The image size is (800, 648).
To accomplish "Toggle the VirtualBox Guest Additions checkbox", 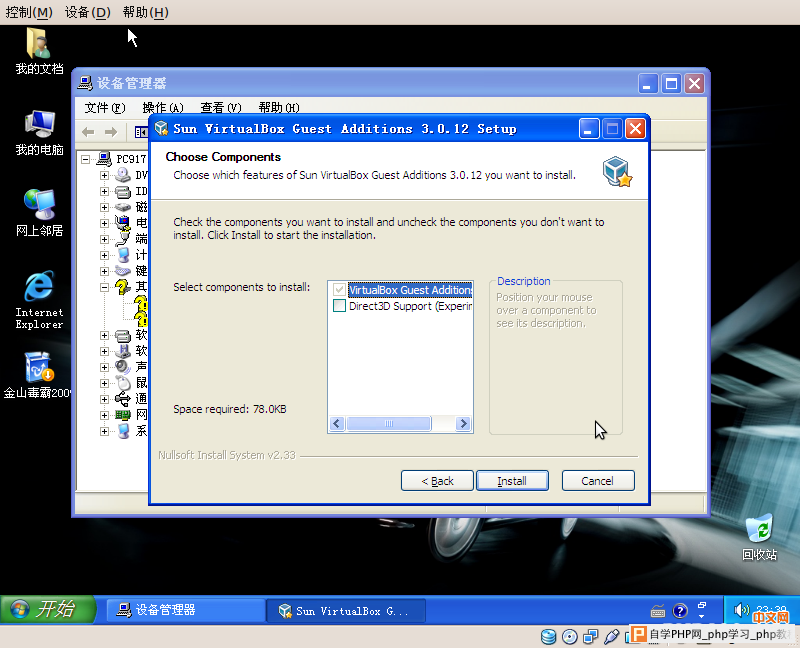I will pyautogui.click(x=339, y=290).
